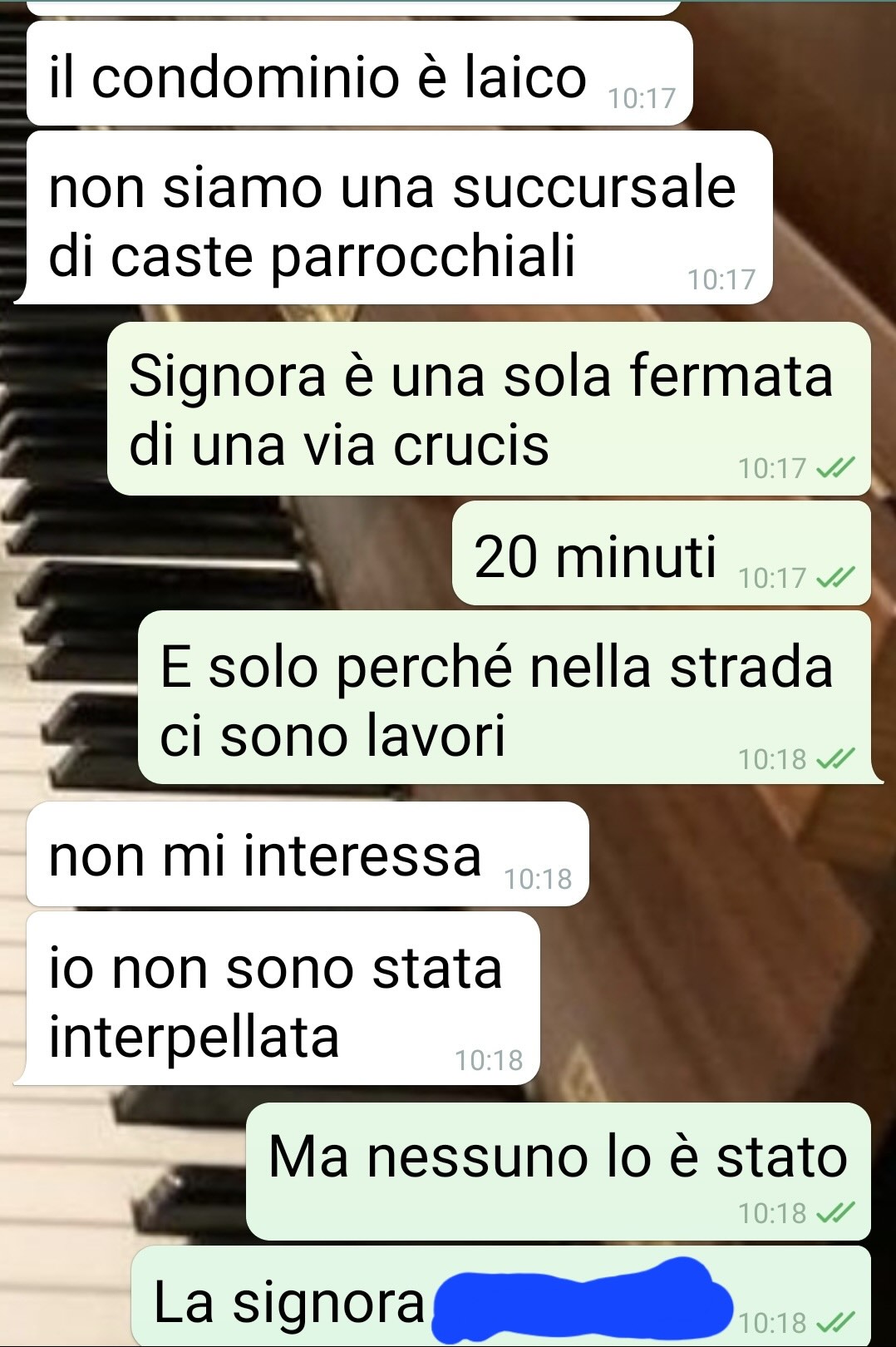This screenshot has height=1347, width=896.
Task: Click the read ticks on 'ci sono lavori' message
Action: pos(835,758)
